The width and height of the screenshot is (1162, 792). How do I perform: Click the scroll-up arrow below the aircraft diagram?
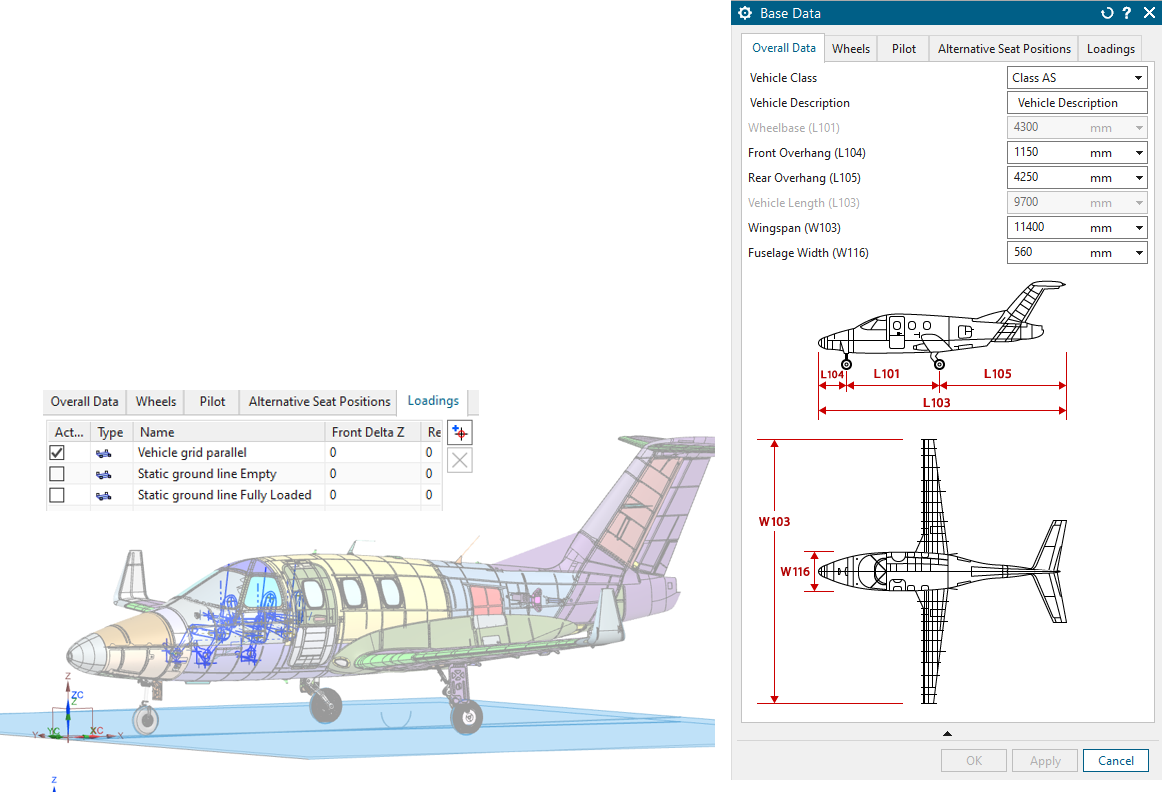click(946, 733)
